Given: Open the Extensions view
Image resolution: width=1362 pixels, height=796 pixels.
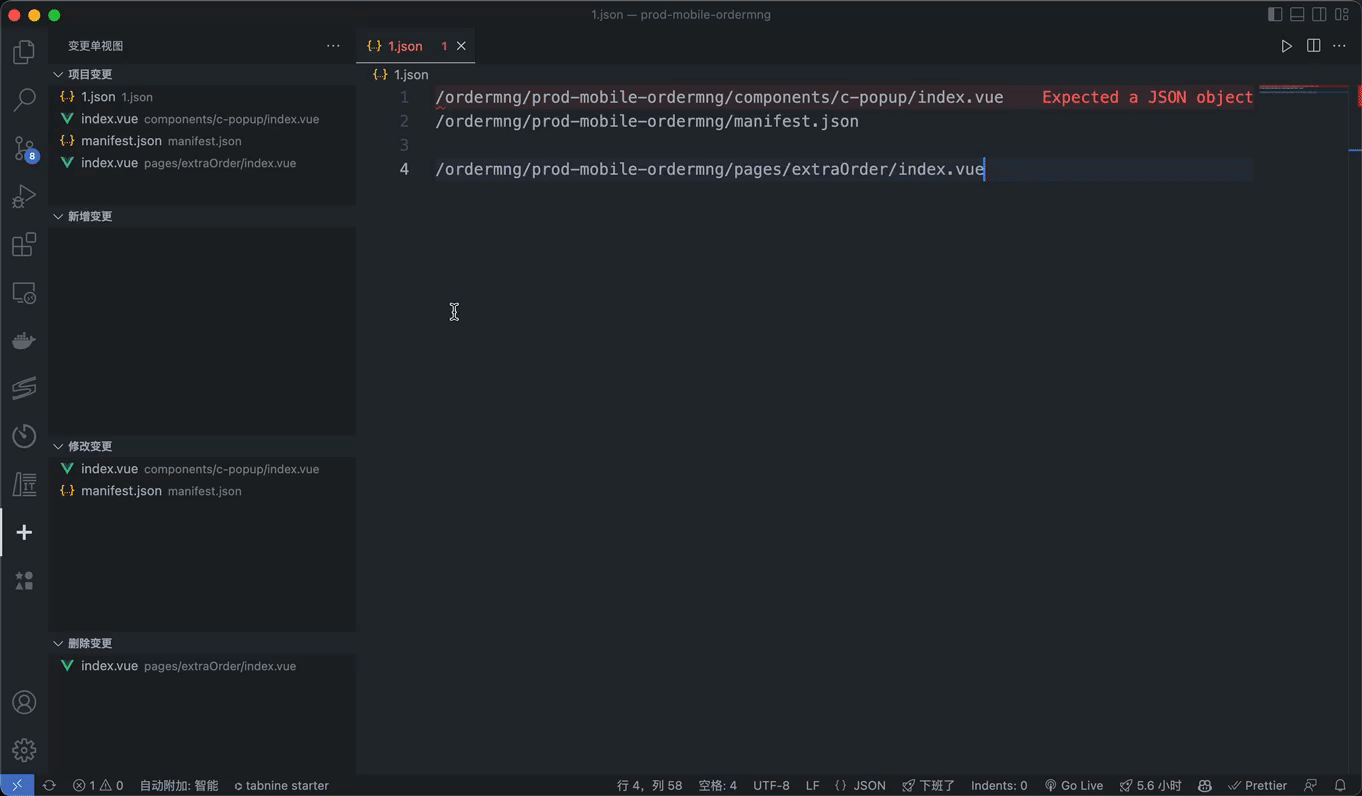Looking at the screenshot, I should point(24,244).
